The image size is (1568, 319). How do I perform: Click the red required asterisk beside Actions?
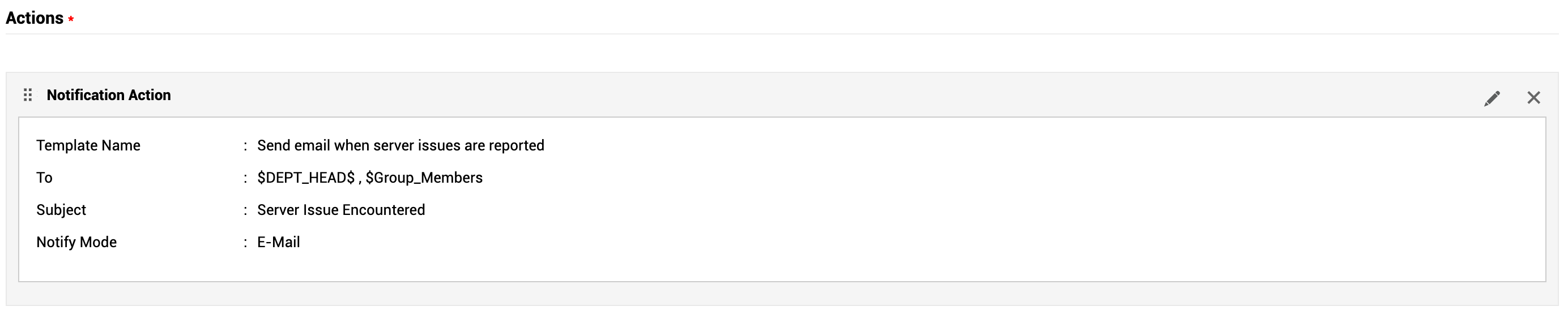click(x=71, y=19)
